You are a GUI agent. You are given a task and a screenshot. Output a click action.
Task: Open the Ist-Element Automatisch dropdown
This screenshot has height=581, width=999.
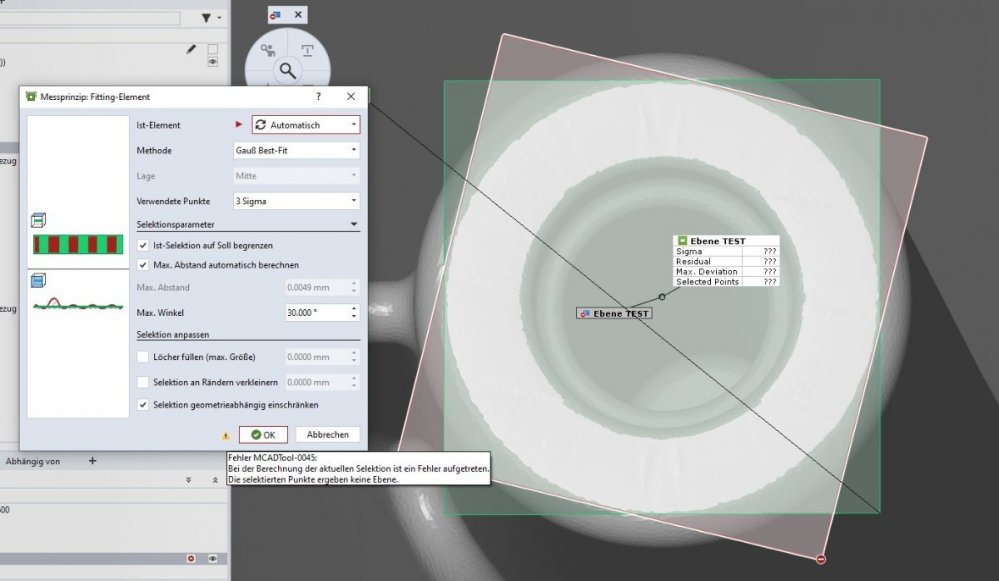pos(305,125)
